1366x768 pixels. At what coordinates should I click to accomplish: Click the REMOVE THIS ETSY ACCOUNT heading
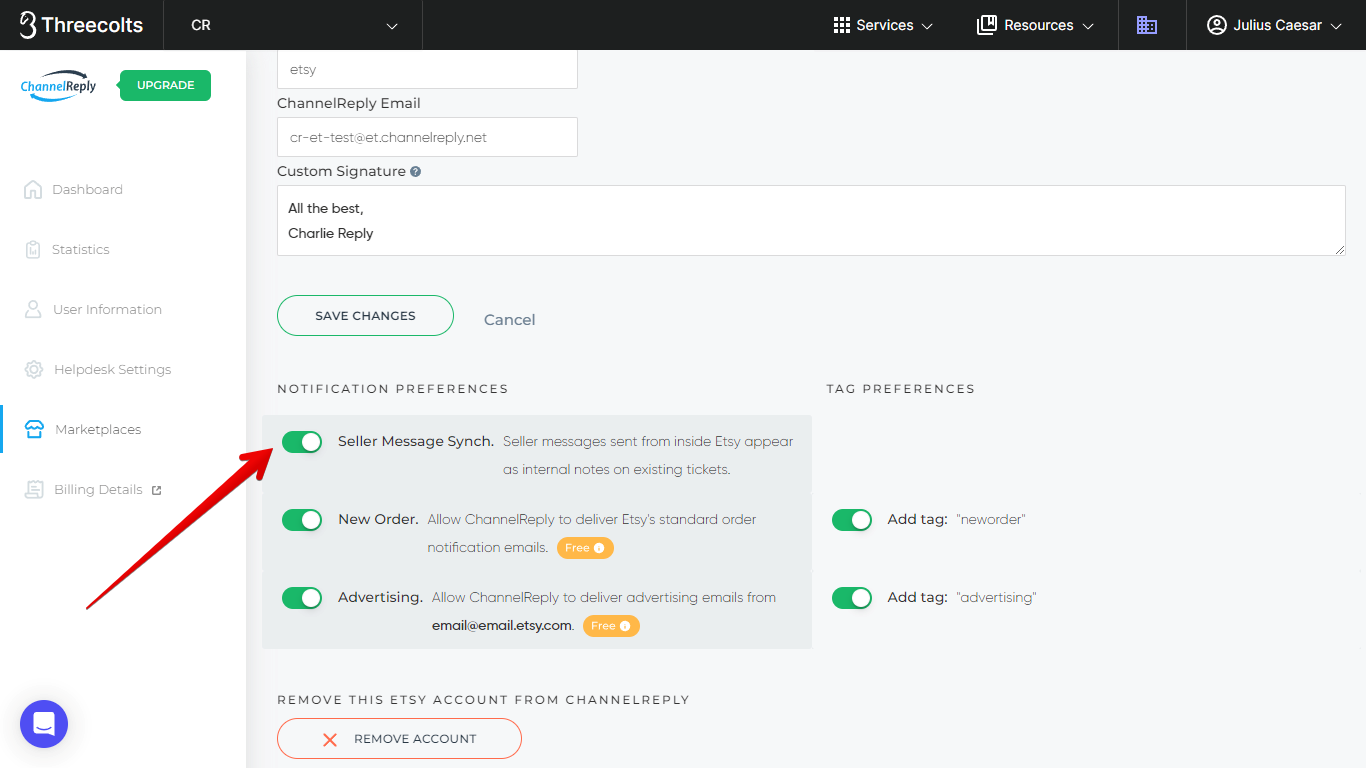pos(483,700)
